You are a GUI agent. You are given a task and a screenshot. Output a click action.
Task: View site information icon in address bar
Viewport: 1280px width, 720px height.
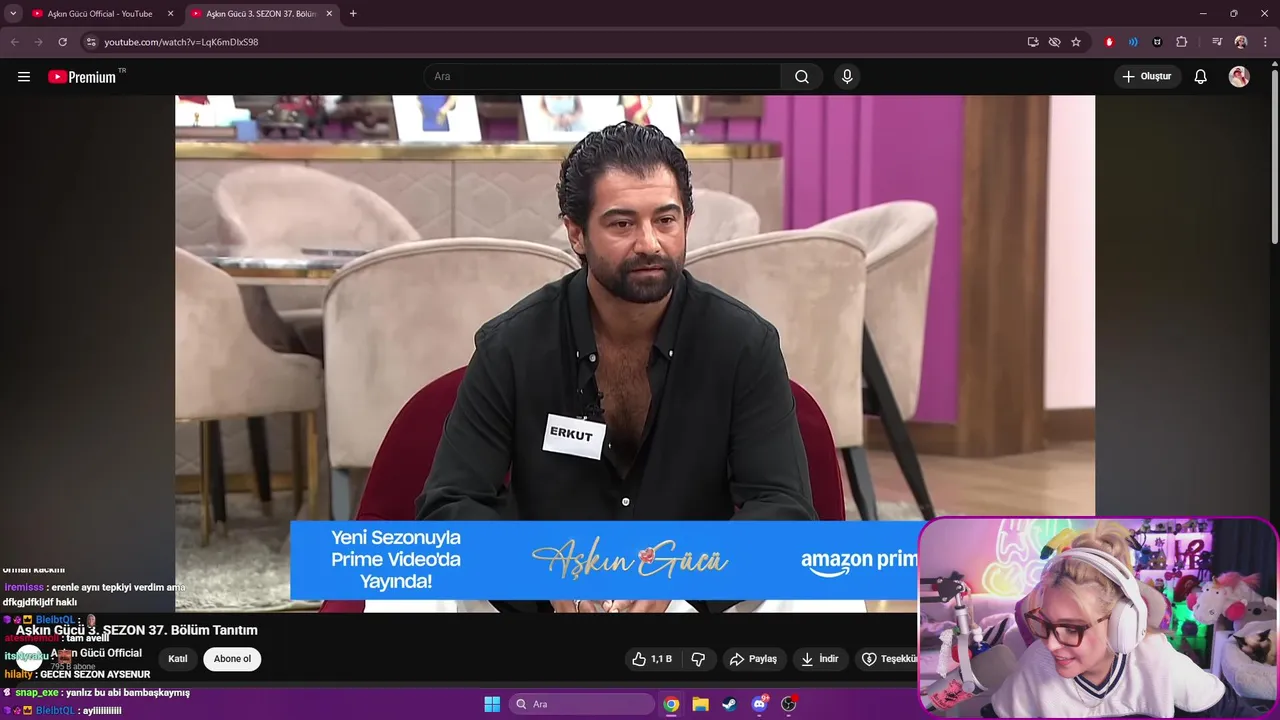(91, 42)
